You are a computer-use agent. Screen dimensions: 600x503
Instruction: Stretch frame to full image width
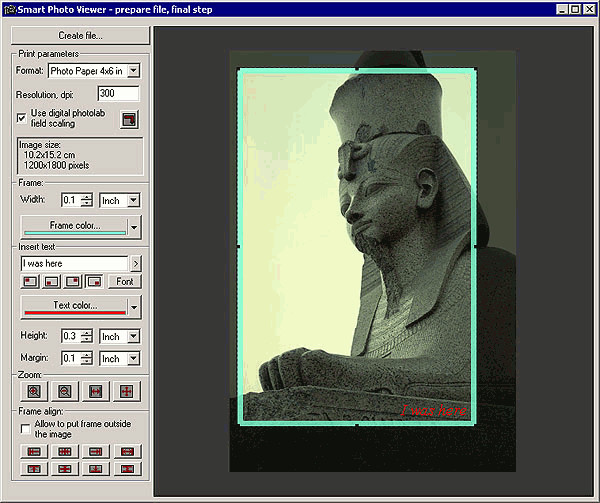[x=127, y=451]
